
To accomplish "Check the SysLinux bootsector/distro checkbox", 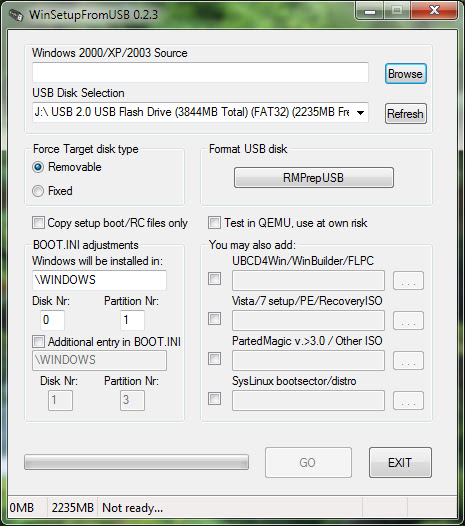I will pos(214,399).
